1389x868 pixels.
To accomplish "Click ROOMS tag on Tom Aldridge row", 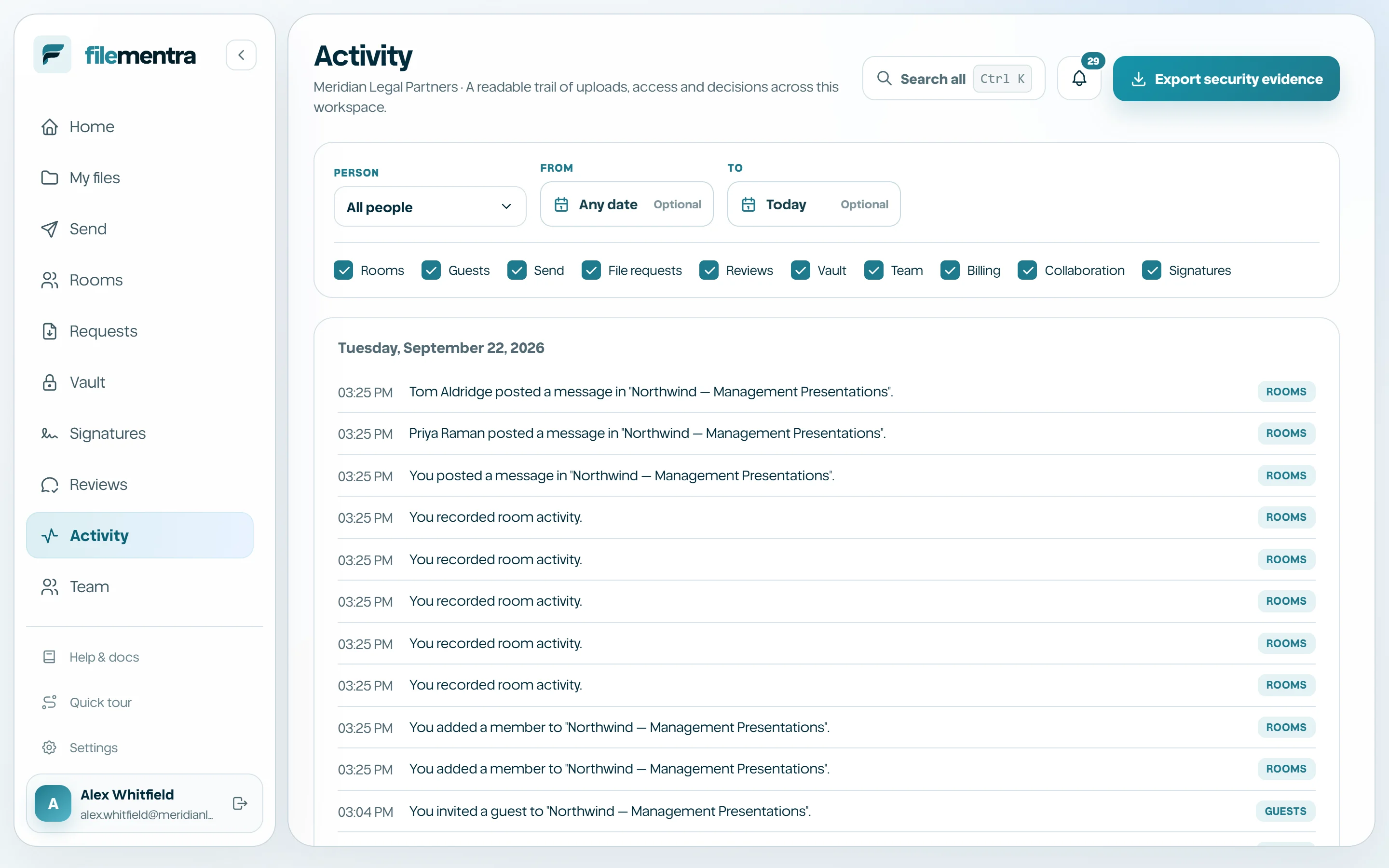I will (1286, 392).
